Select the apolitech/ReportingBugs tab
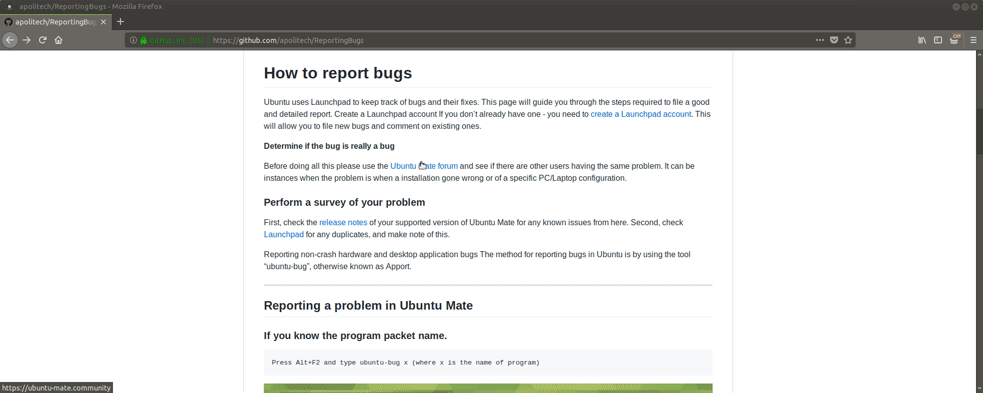This screenshot has width=983, height=393. coord(56,21)
